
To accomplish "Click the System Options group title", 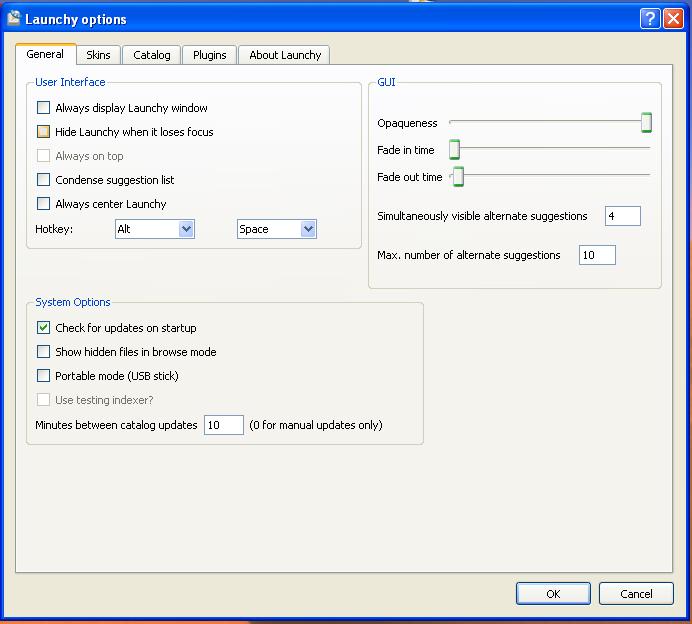I will point(73,302).
